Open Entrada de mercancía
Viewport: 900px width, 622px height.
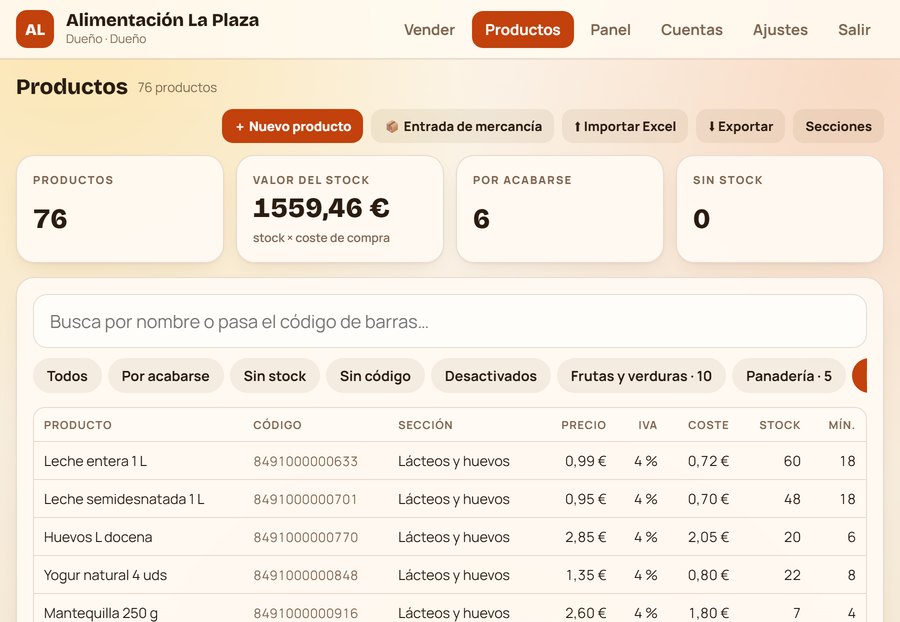[x=463, y=126]
